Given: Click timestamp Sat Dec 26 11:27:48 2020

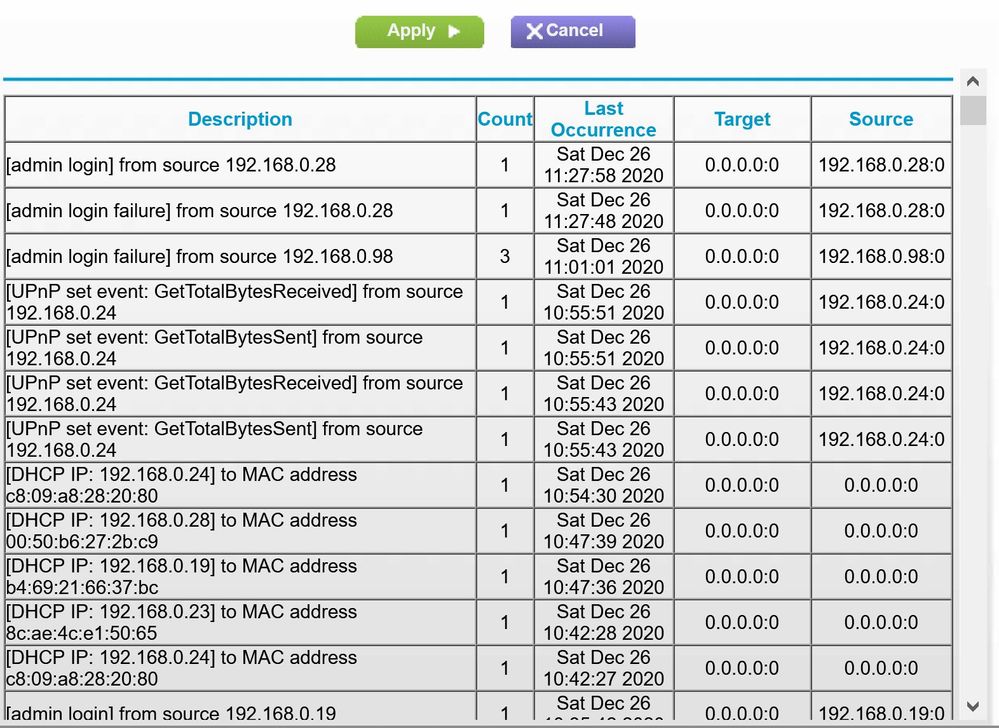Looking at the screenshot, I should point(603,211).
